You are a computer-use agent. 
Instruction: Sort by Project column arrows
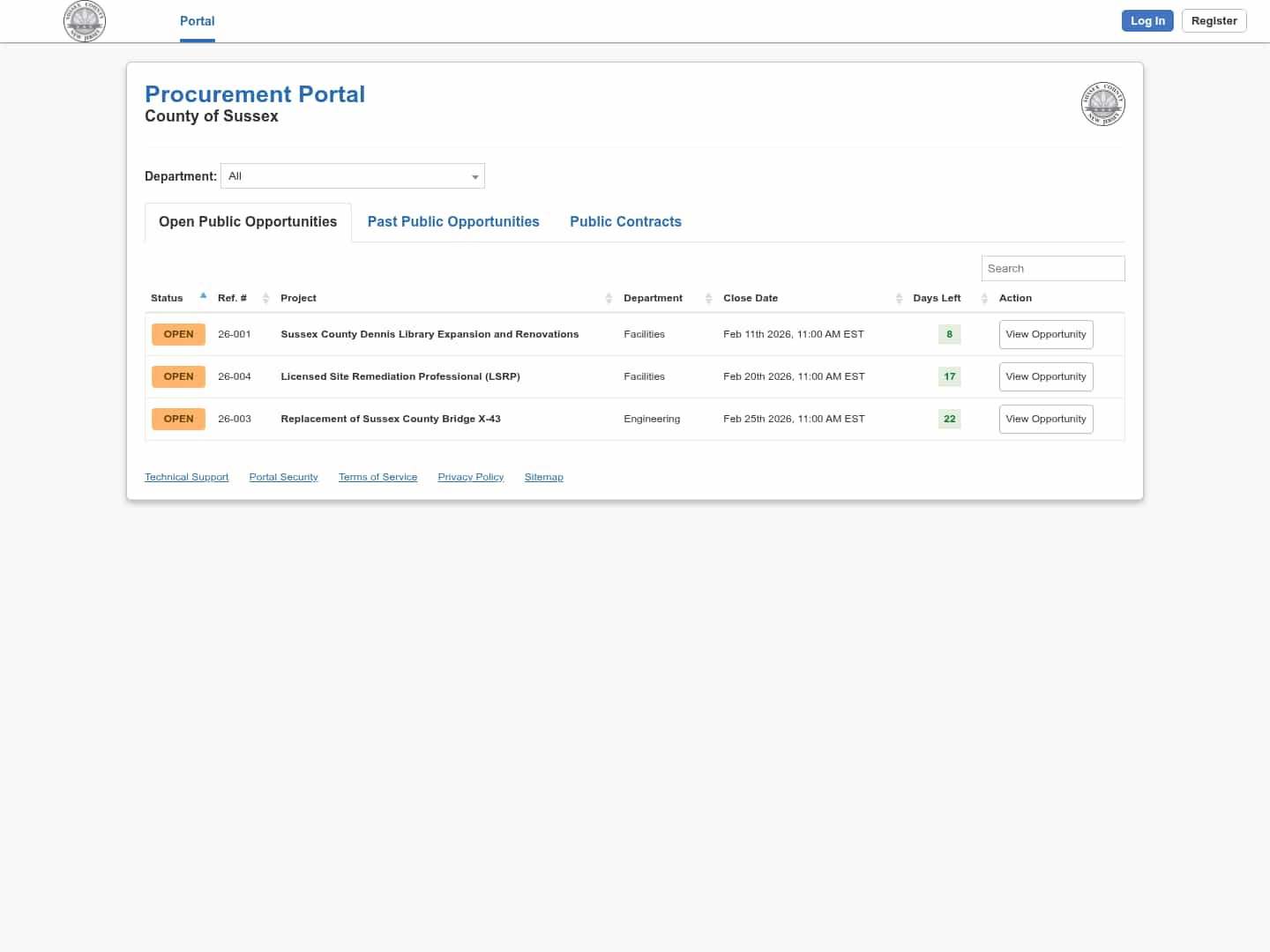coord(609,299)
